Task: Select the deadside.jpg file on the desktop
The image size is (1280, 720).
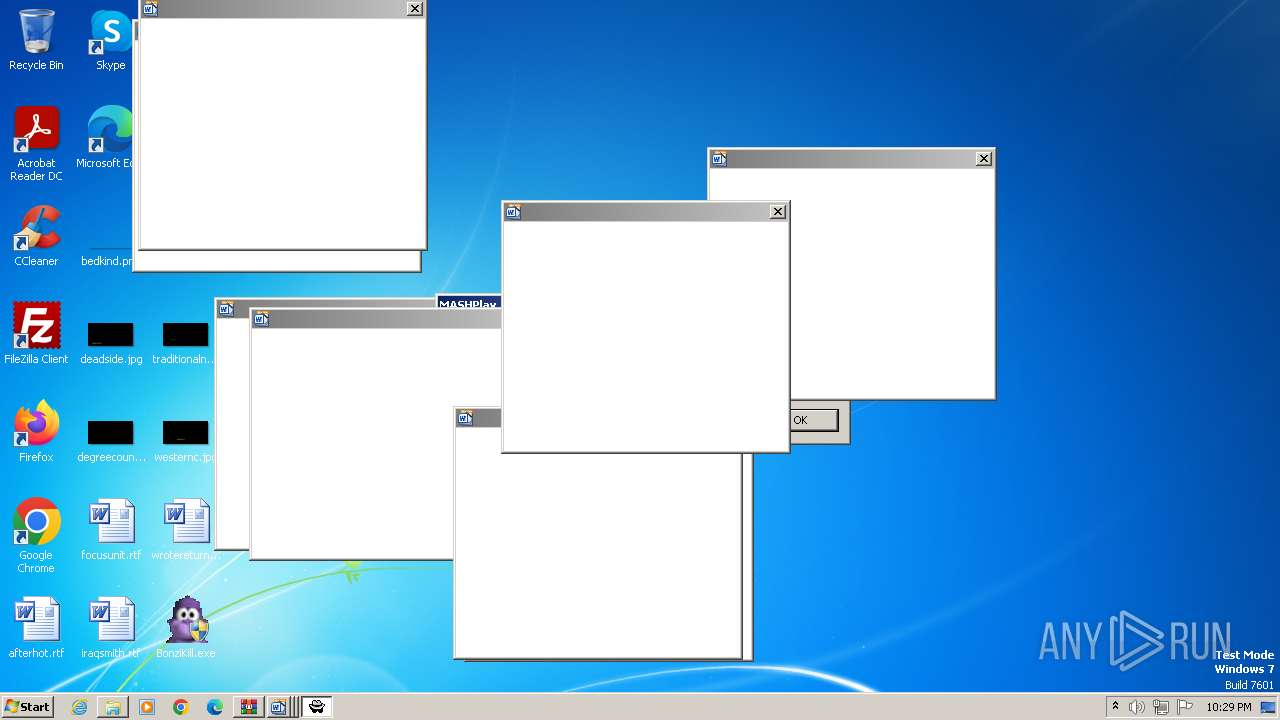Action: tap(111, 343)
